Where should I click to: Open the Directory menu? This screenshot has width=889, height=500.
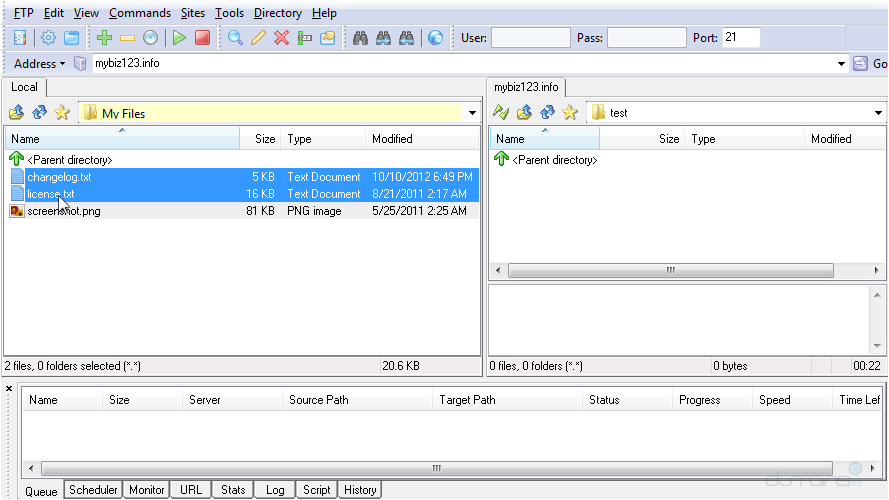click(277, 13)
